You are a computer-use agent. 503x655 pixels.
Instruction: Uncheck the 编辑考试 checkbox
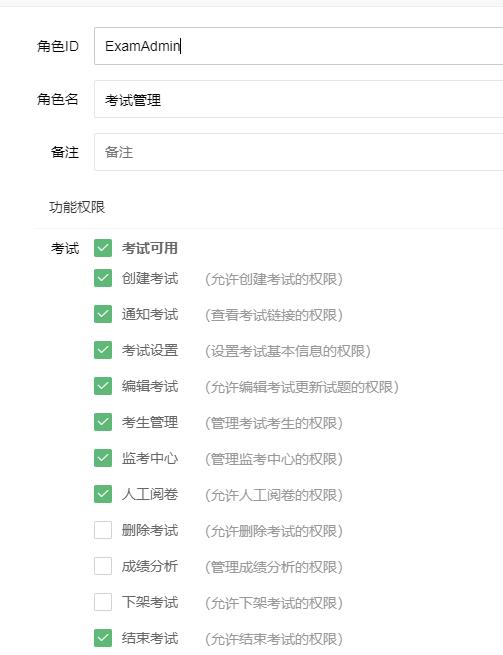[x=103, y=386]
